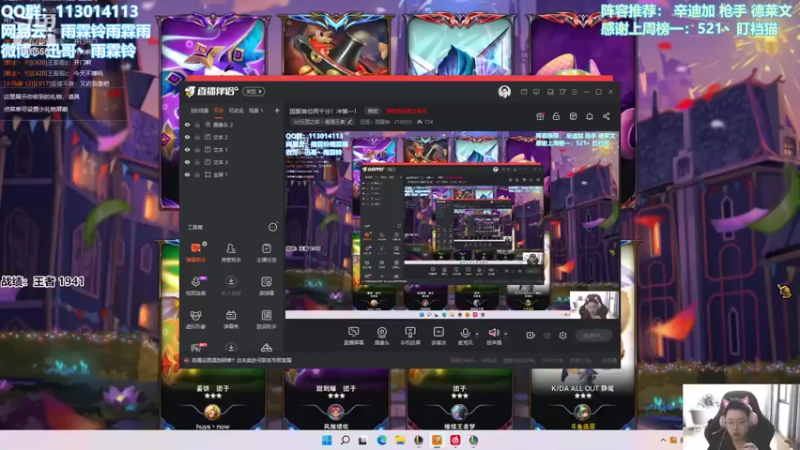Toggle lock on 文本 2 source

tap(197, 137)
